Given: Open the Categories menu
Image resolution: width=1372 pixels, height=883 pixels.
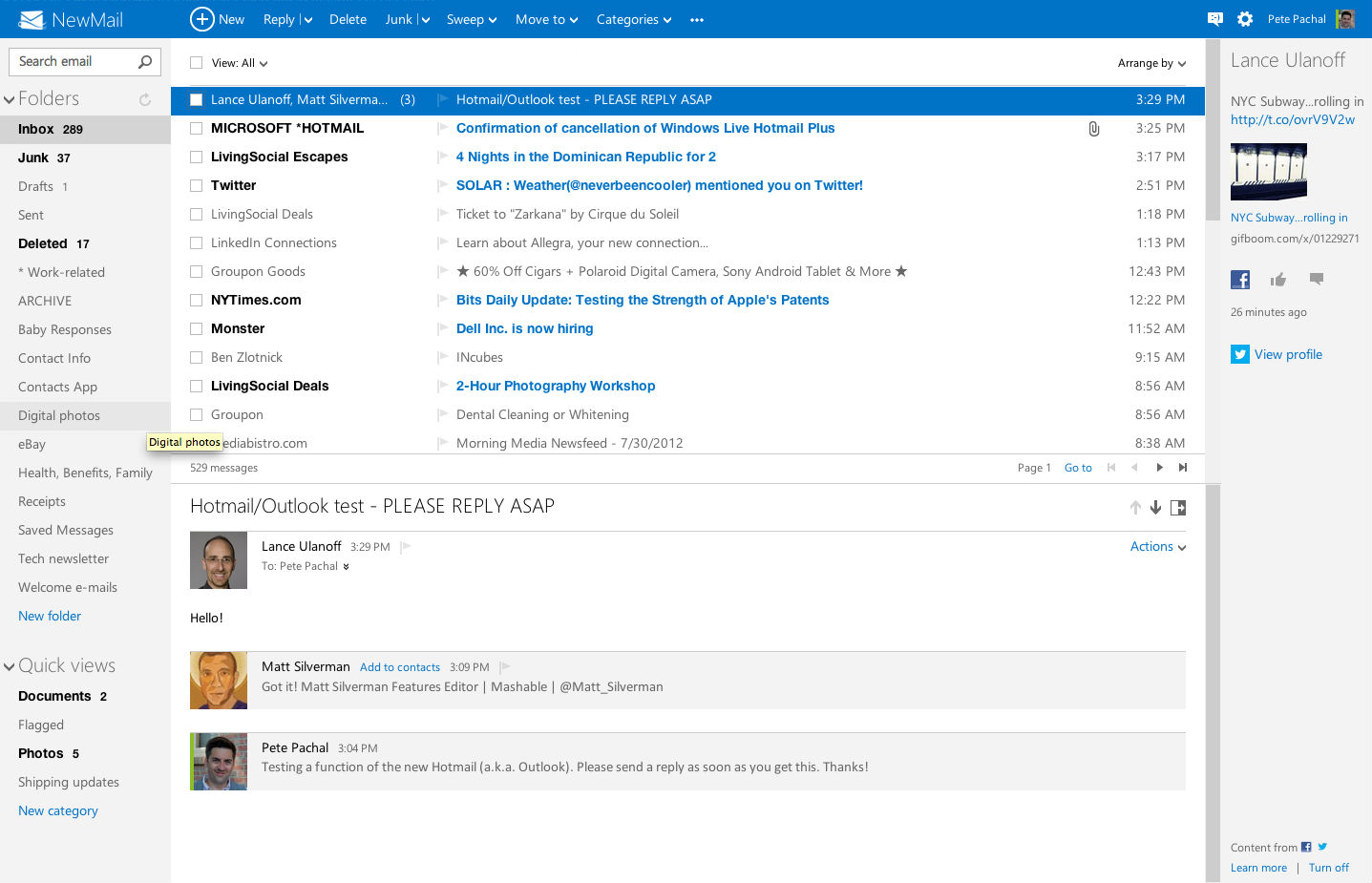Looking at the screenshot, I should tap(633, 19).
